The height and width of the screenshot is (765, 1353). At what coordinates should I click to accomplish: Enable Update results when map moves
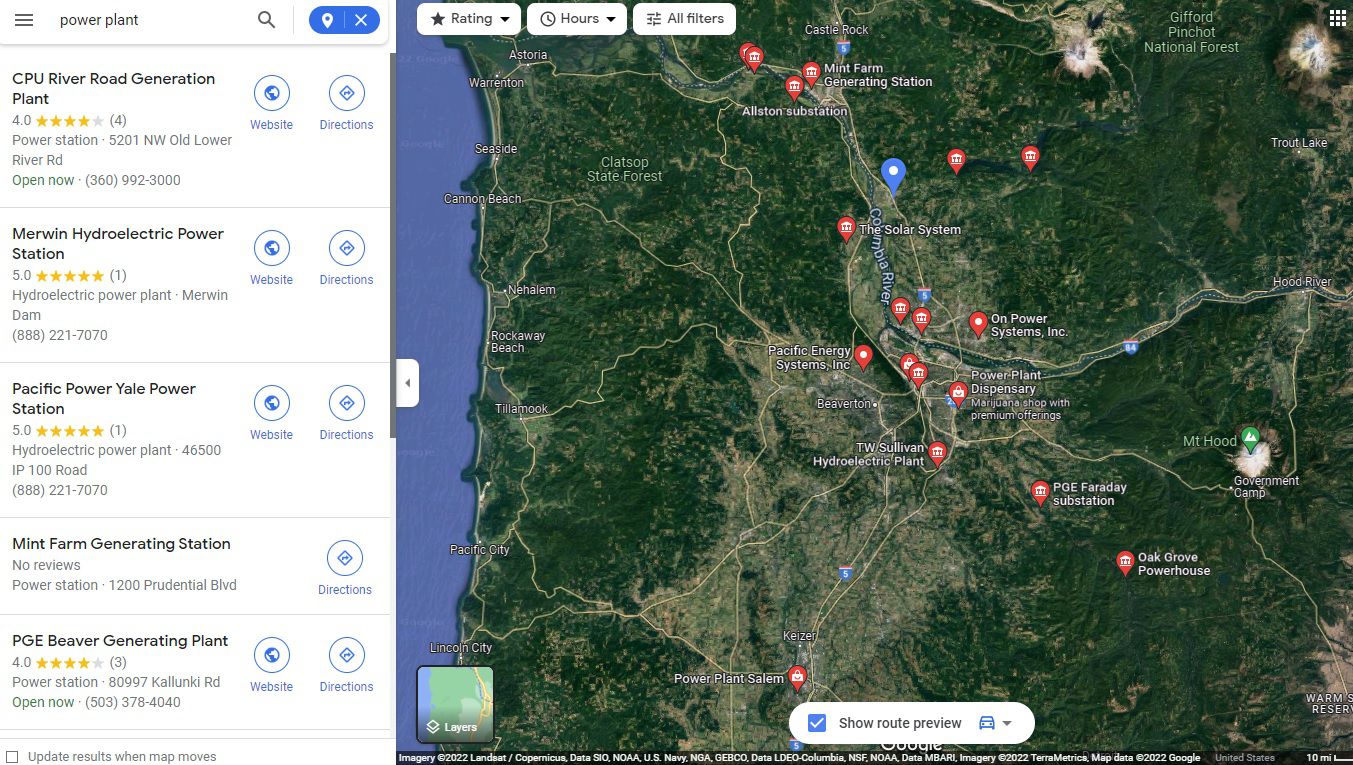click(12, 757)
